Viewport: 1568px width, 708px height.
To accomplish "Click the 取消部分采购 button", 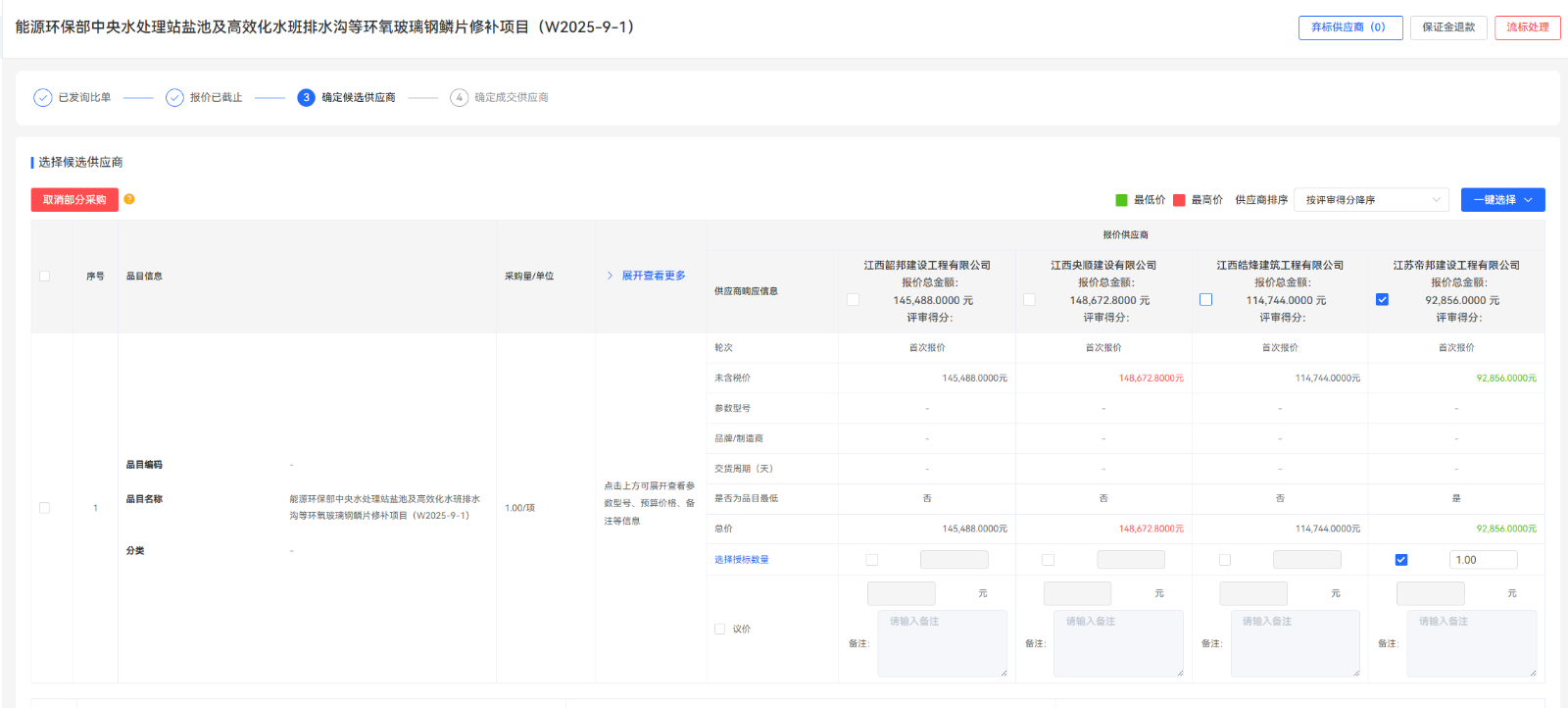I will click(74, 200).
